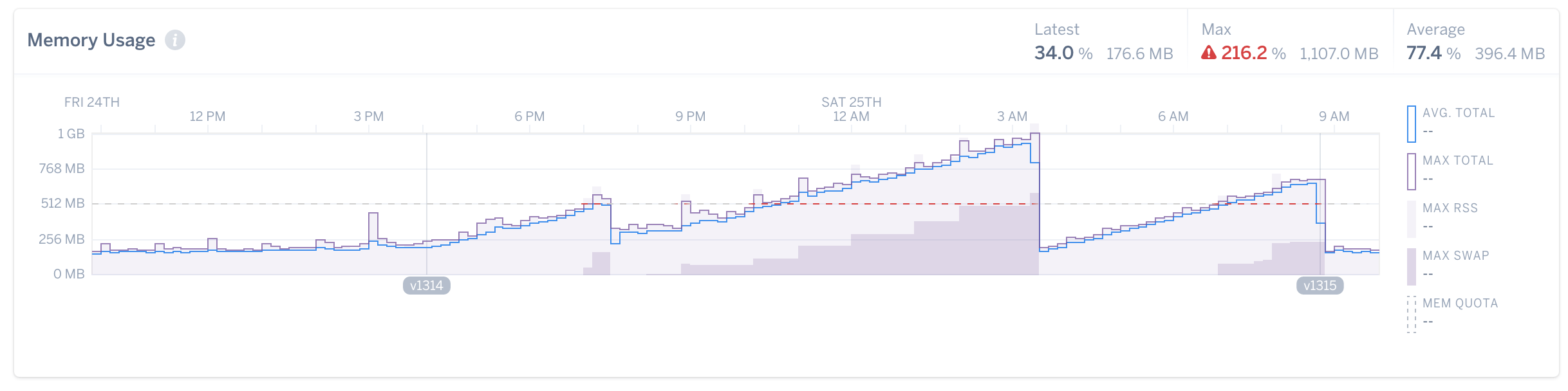Click the 12 PM time axis label
Screen dimensions: 1568x391
coord(207,116)
